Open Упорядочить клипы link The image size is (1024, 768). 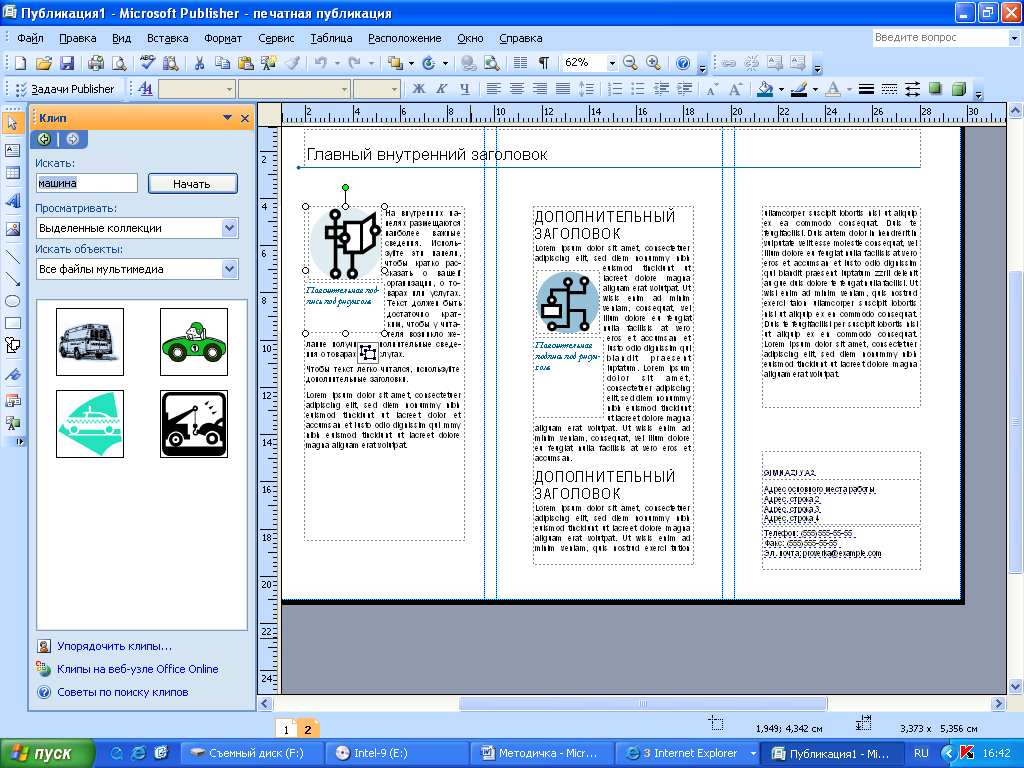coord(114,646)
